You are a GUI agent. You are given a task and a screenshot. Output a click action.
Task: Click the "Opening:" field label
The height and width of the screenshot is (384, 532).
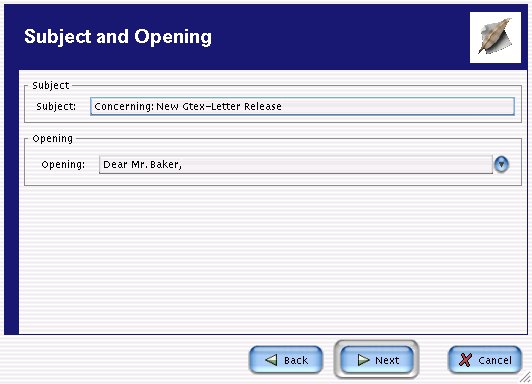tap(63, 165)
